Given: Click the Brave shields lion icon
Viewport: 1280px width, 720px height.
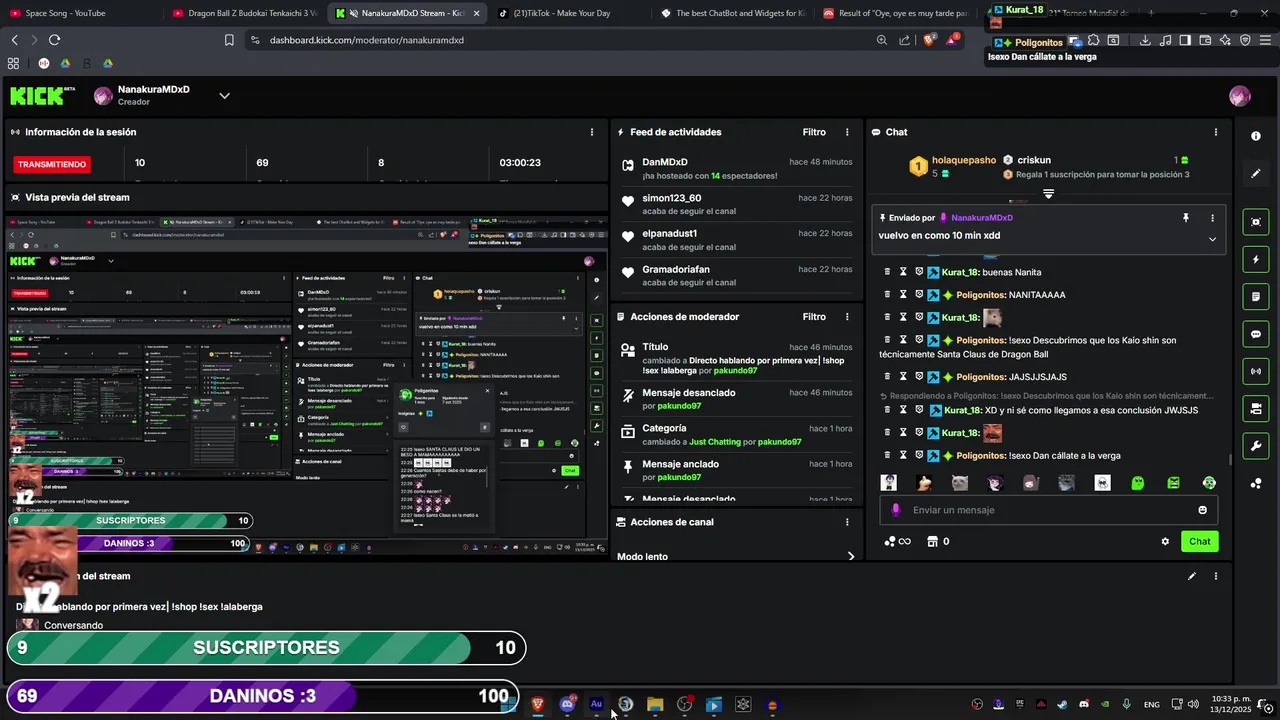Looking at the screenshot, I should pyautogui.click(x=929, y=40).
